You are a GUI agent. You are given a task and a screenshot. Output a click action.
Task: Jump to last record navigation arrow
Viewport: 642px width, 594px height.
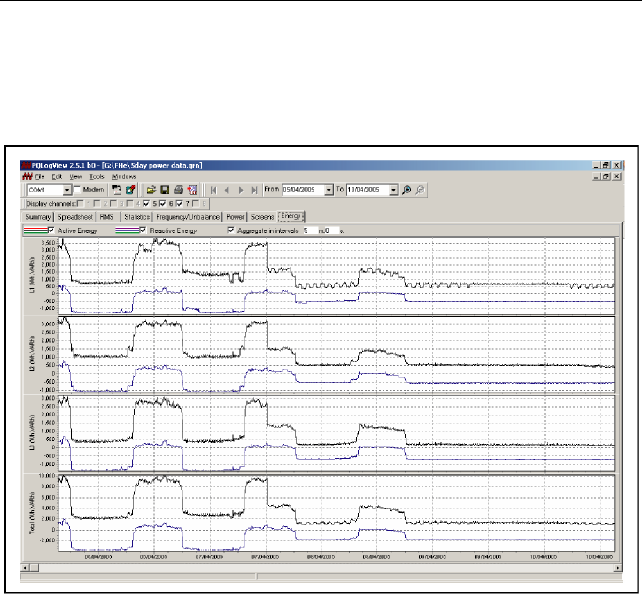[255, 188]
